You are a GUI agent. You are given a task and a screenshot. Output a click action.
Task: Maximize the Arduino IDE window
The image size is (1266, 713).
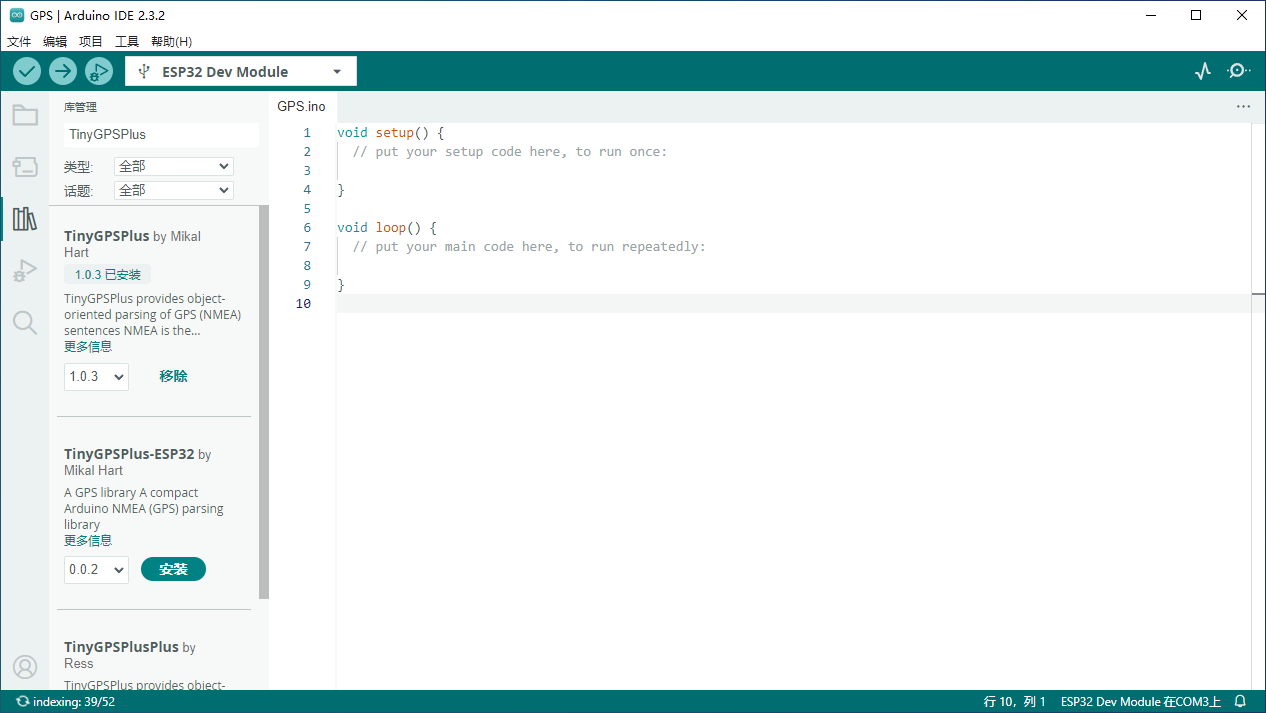(x=1196, y=15)
